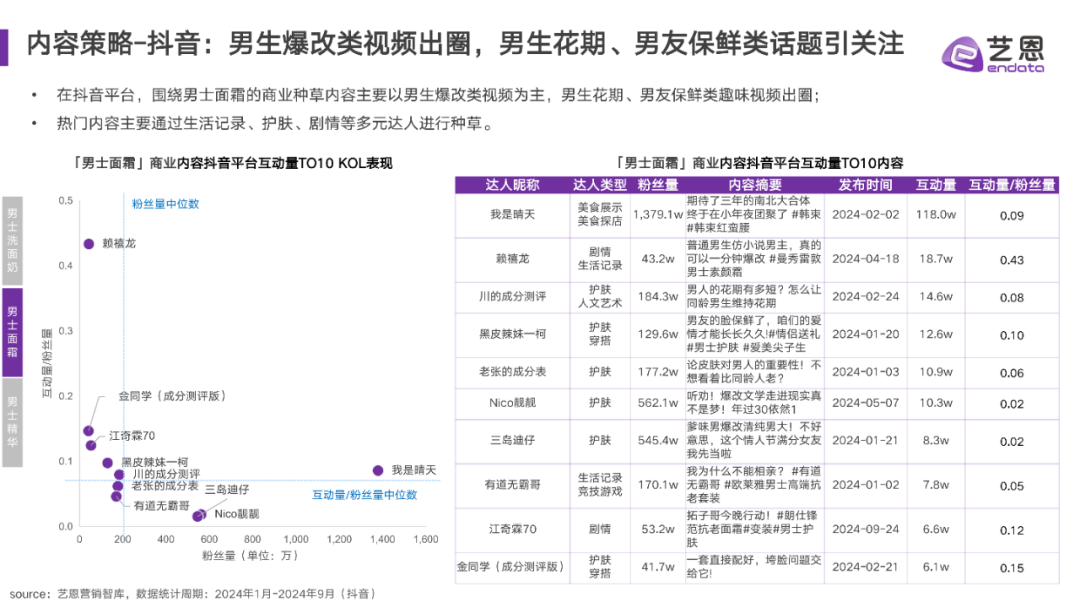Screen dimensions: 1080x608
Task: Click the 三岛迪仔 name cell in table
Action: 512,440
